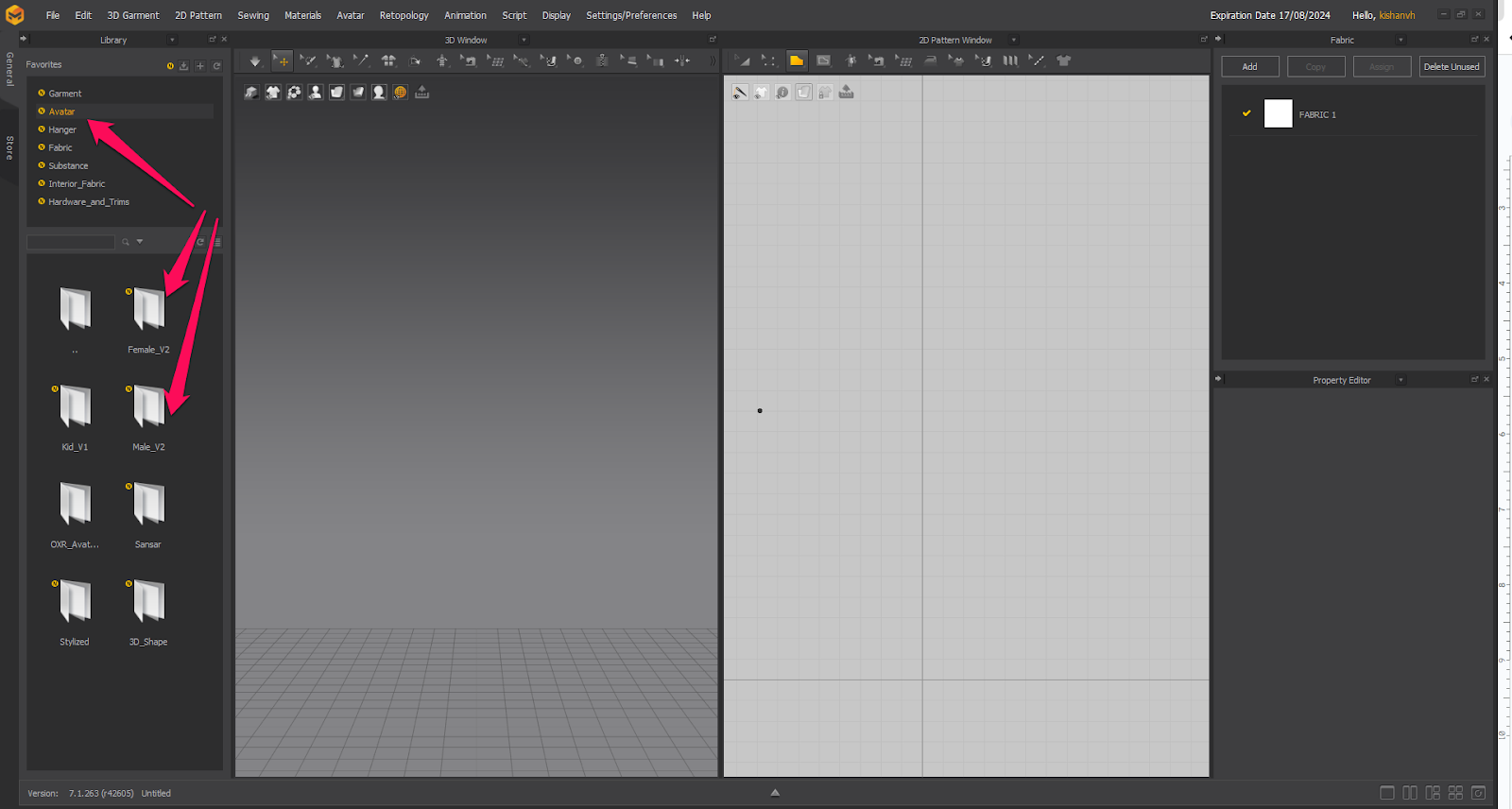This screenshot has height=809, width=1512.
Task: Toggle the avatar display icon in 3D window
Action: (x=315, y=92)
